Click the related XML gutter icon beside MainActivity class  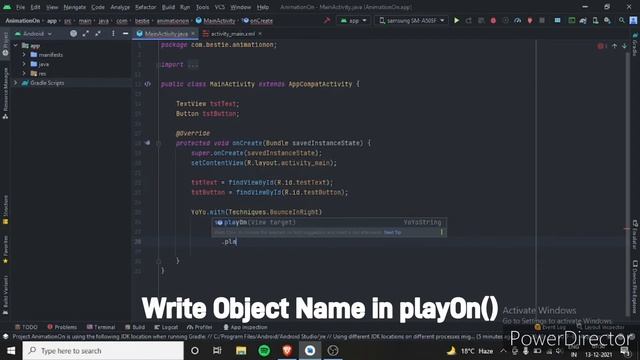147,84
